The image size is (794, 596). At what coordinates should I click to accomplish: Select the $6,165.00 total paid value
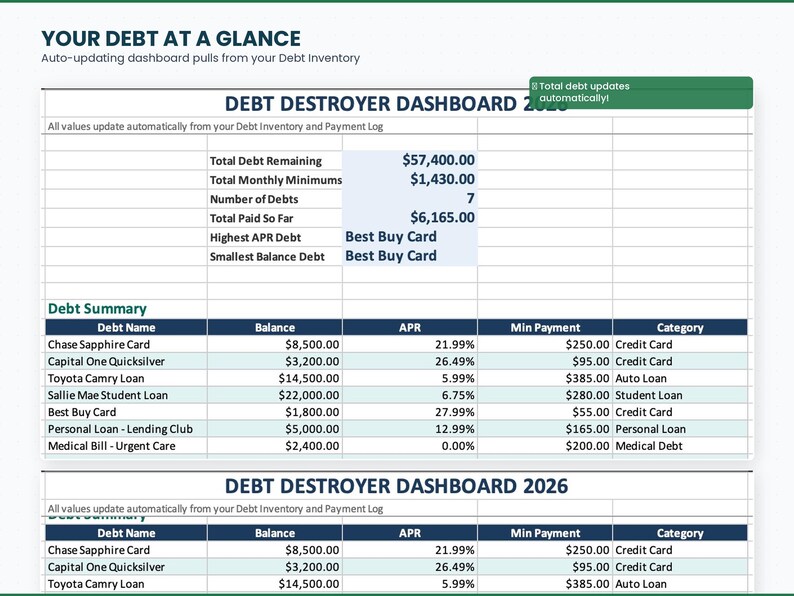(410, 218)
